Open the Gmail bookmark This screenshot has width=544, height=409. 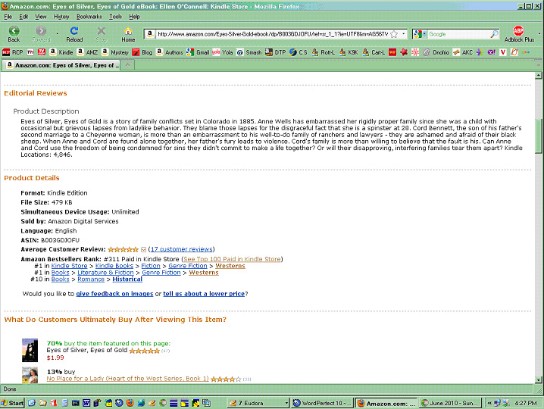(198, 52)
